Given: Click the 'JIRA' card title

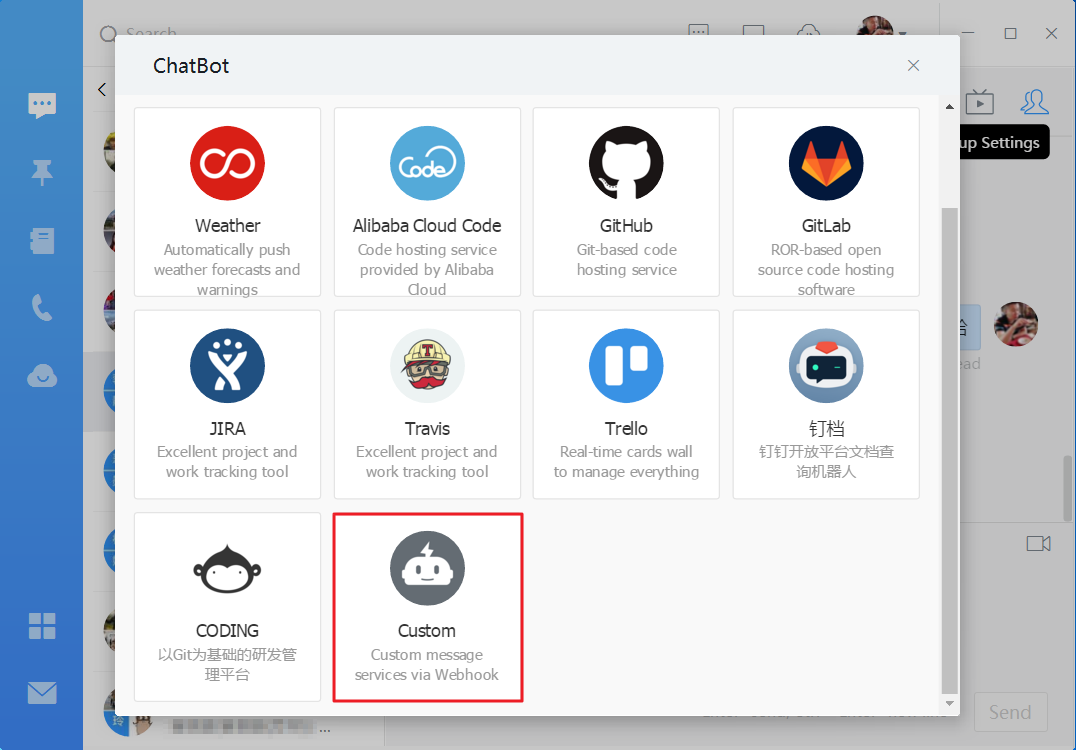Looking at the screenshot, I should tap(227, 429).
